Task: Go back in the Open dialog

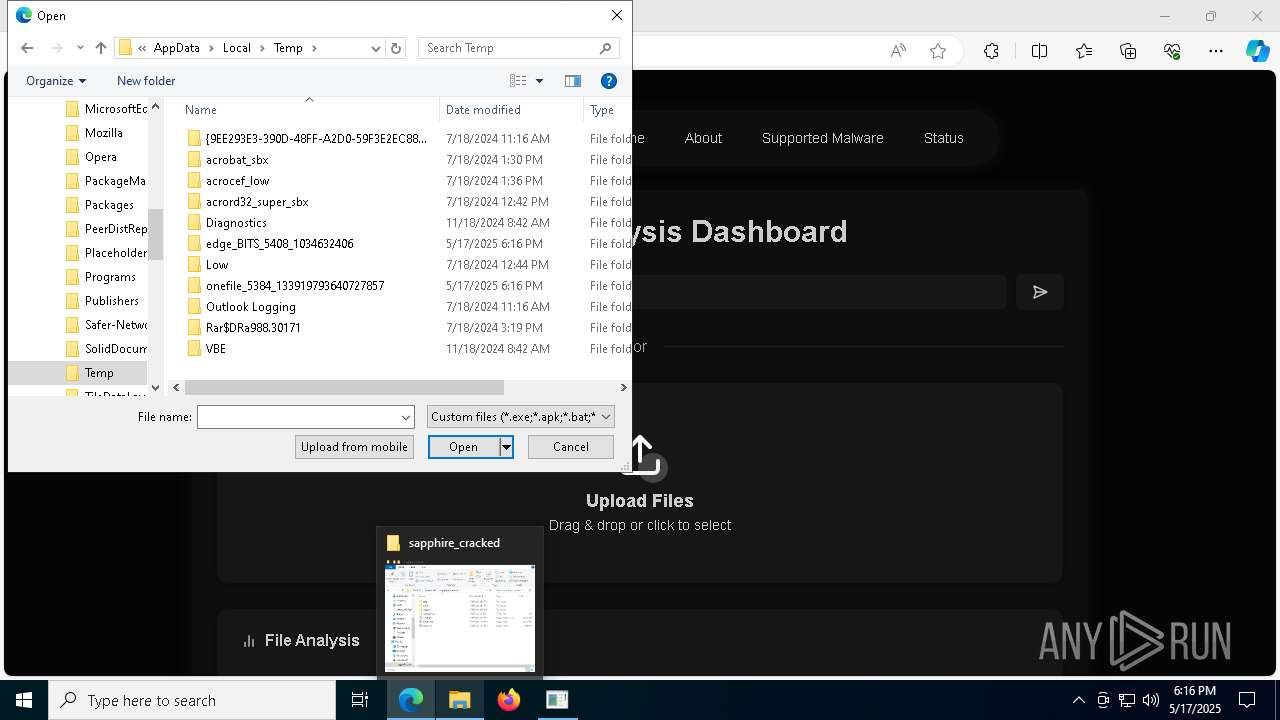Action: pos(27,48)
